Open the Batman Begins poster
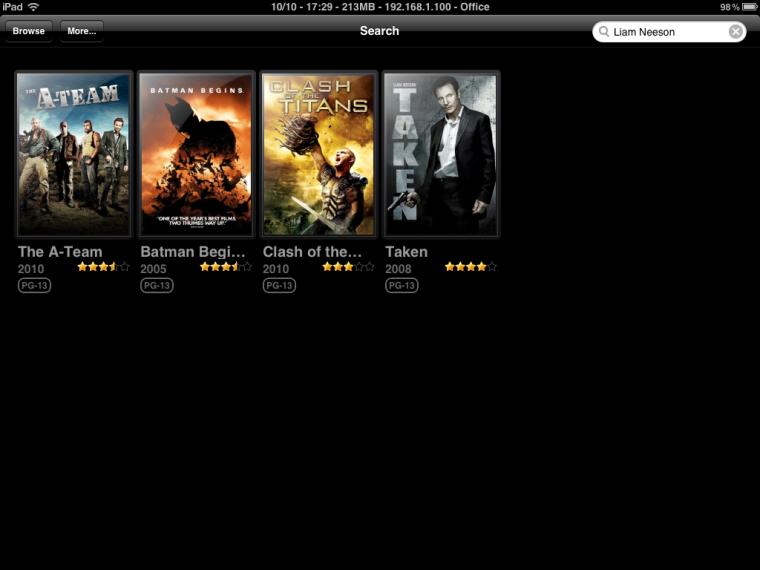Viewport: 760px width, 570px height. point(196,154)
